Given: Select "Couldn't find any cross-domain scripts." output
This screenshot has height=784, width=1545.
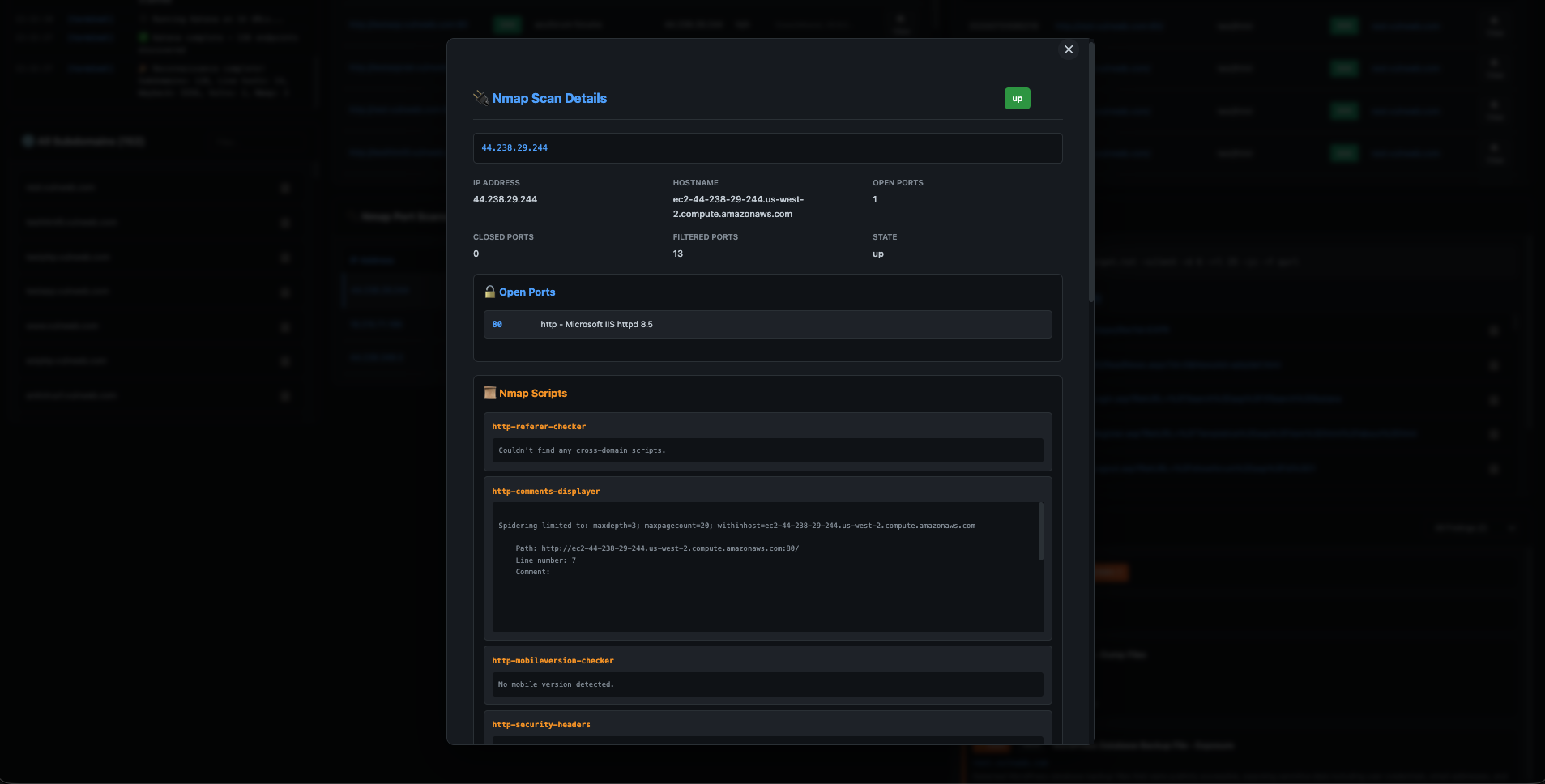Looking at the screenshot, I should 582,450.
